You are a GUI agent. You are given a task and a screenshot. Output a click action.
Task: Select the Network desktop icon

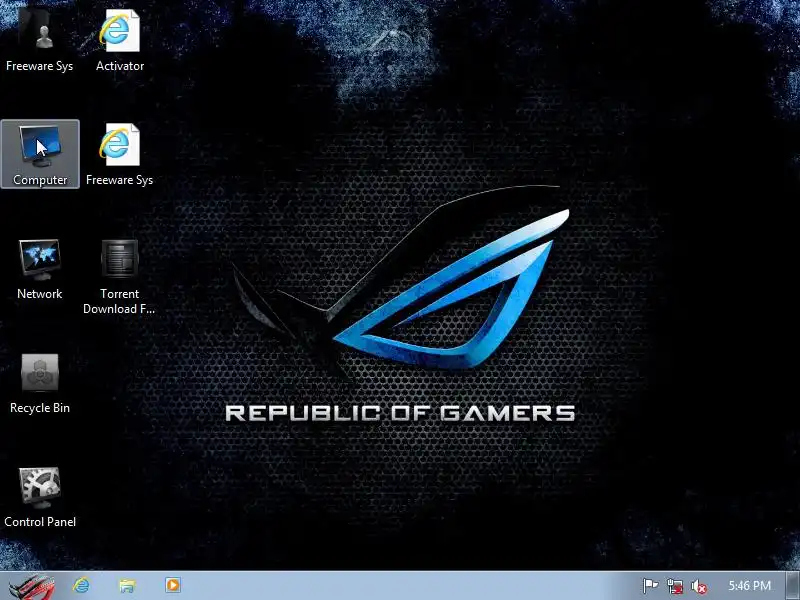point(40,268)
